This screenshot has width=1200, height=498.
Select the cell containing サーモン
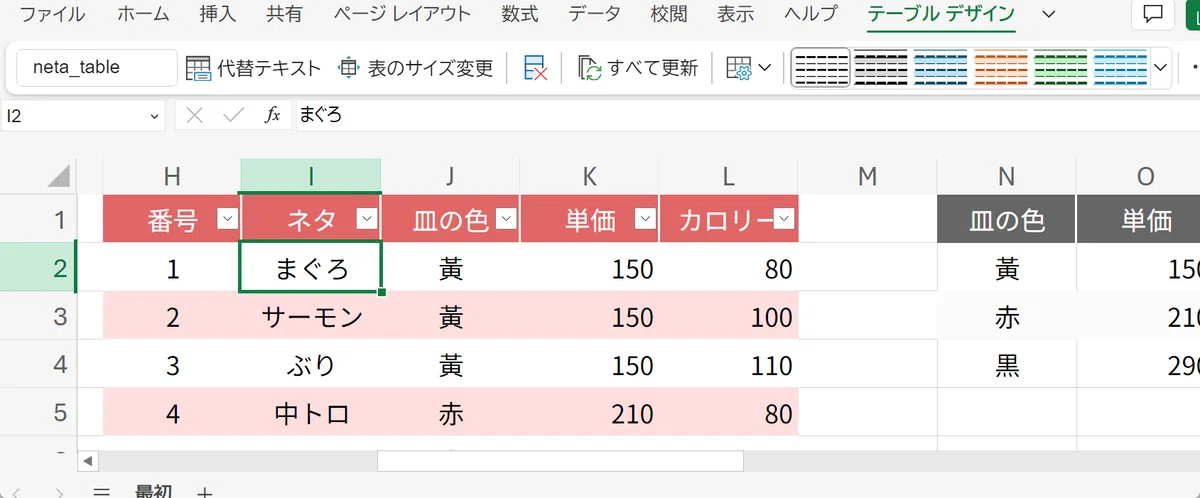(x=311, y=317)
